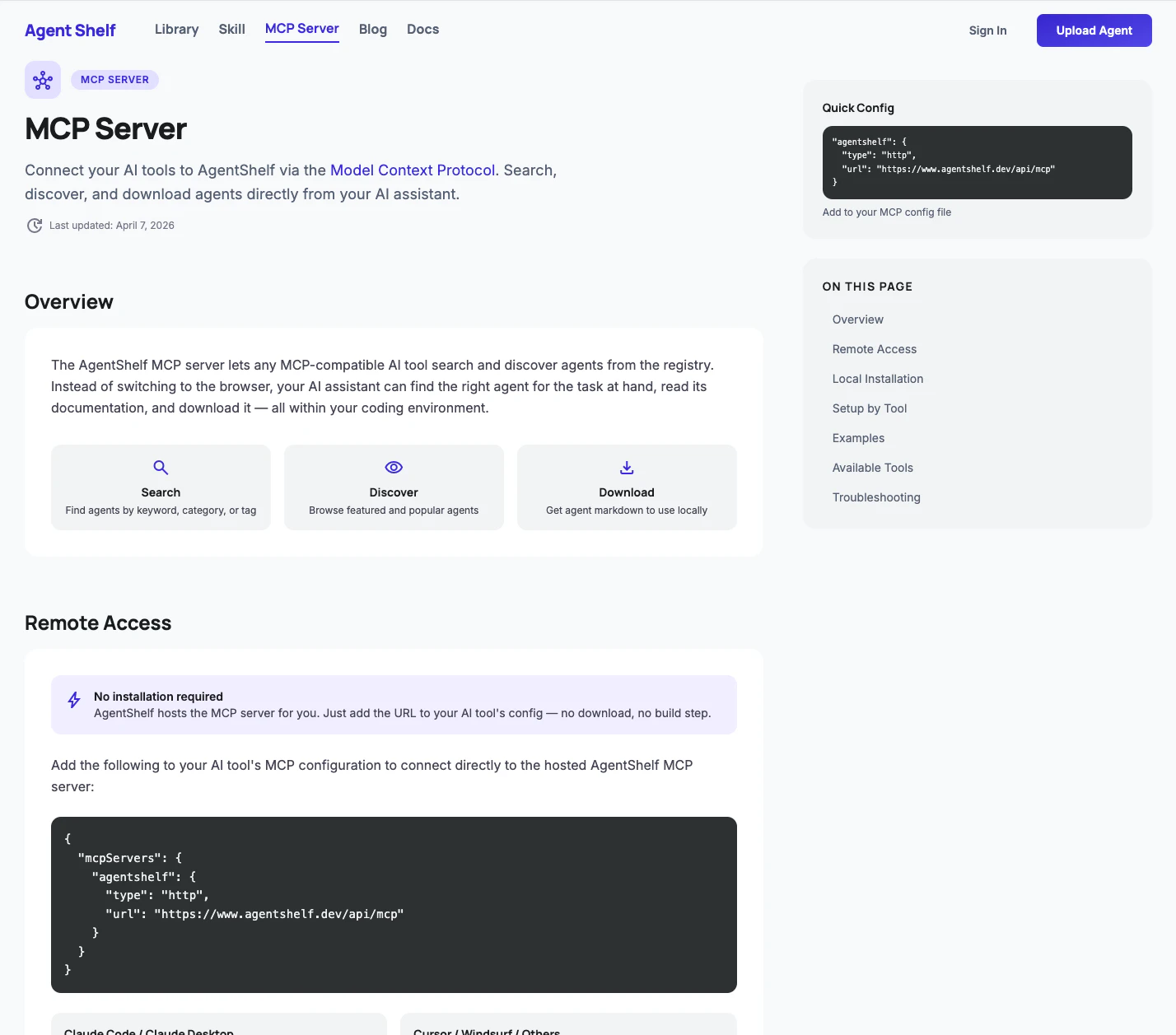Click 'Add to your MCP config file' caption
The image size is (1176, 1035).
tap(886, 212)
